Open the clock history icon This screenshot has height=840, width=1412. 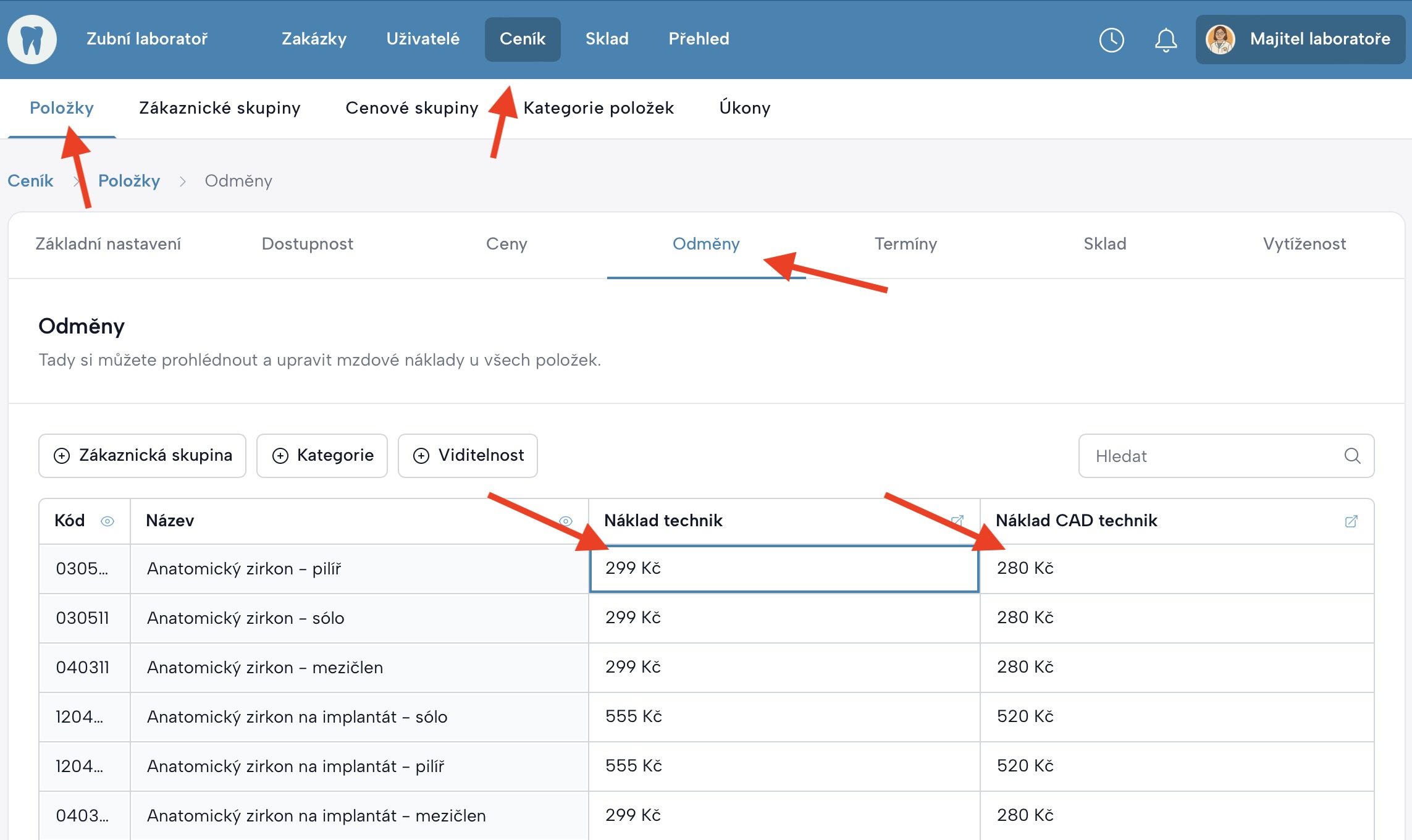pos(1111,40)
